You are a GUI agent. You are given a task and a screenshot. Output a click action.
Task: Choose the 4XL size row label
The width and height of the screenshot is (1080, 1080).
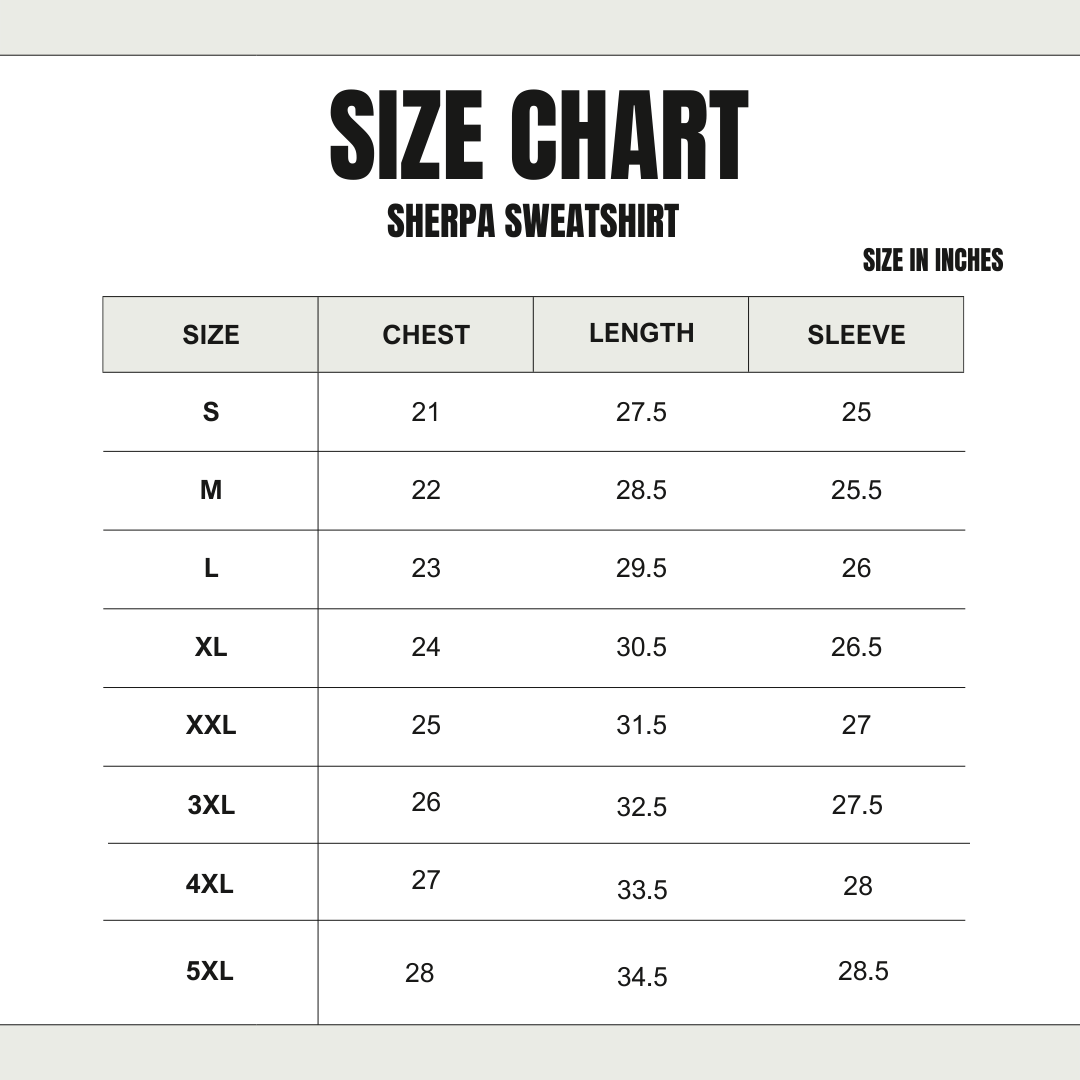210,884
